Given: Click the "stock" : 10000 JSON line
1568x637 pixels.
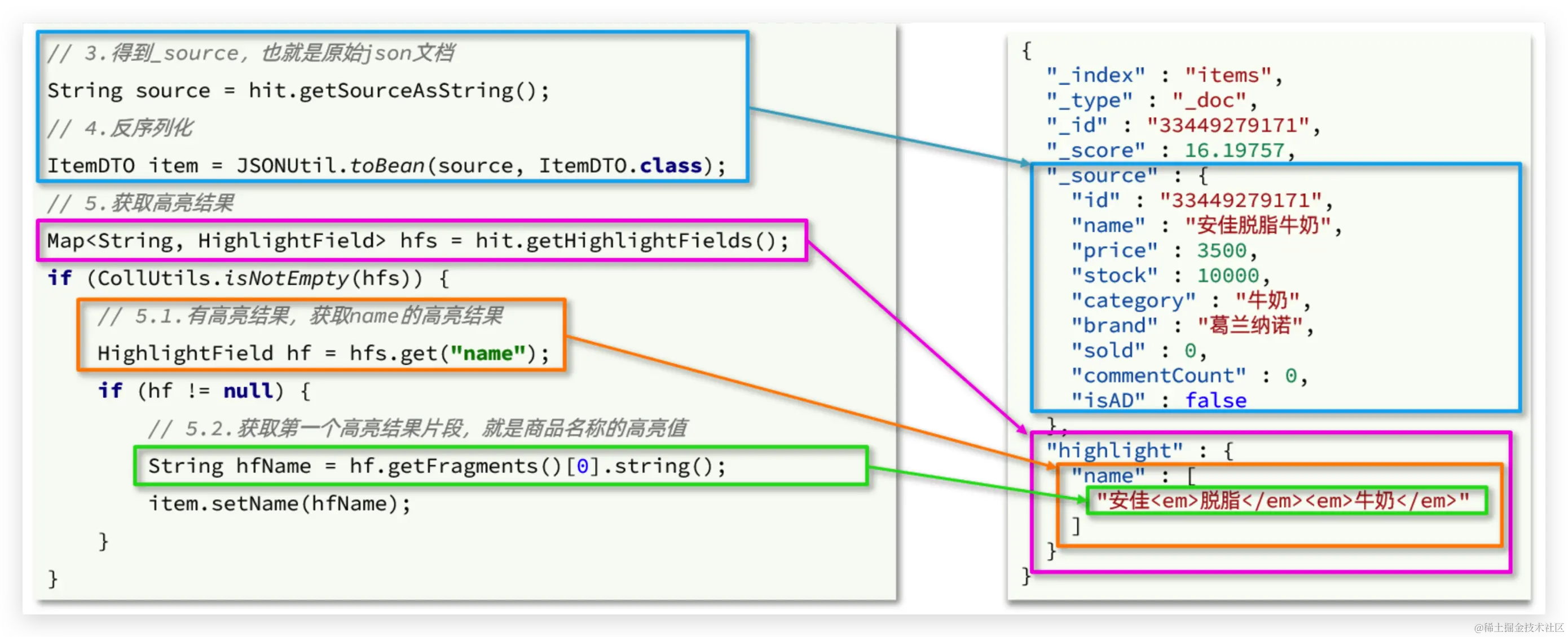Looking at the screenshot, I should (1169, 276).
